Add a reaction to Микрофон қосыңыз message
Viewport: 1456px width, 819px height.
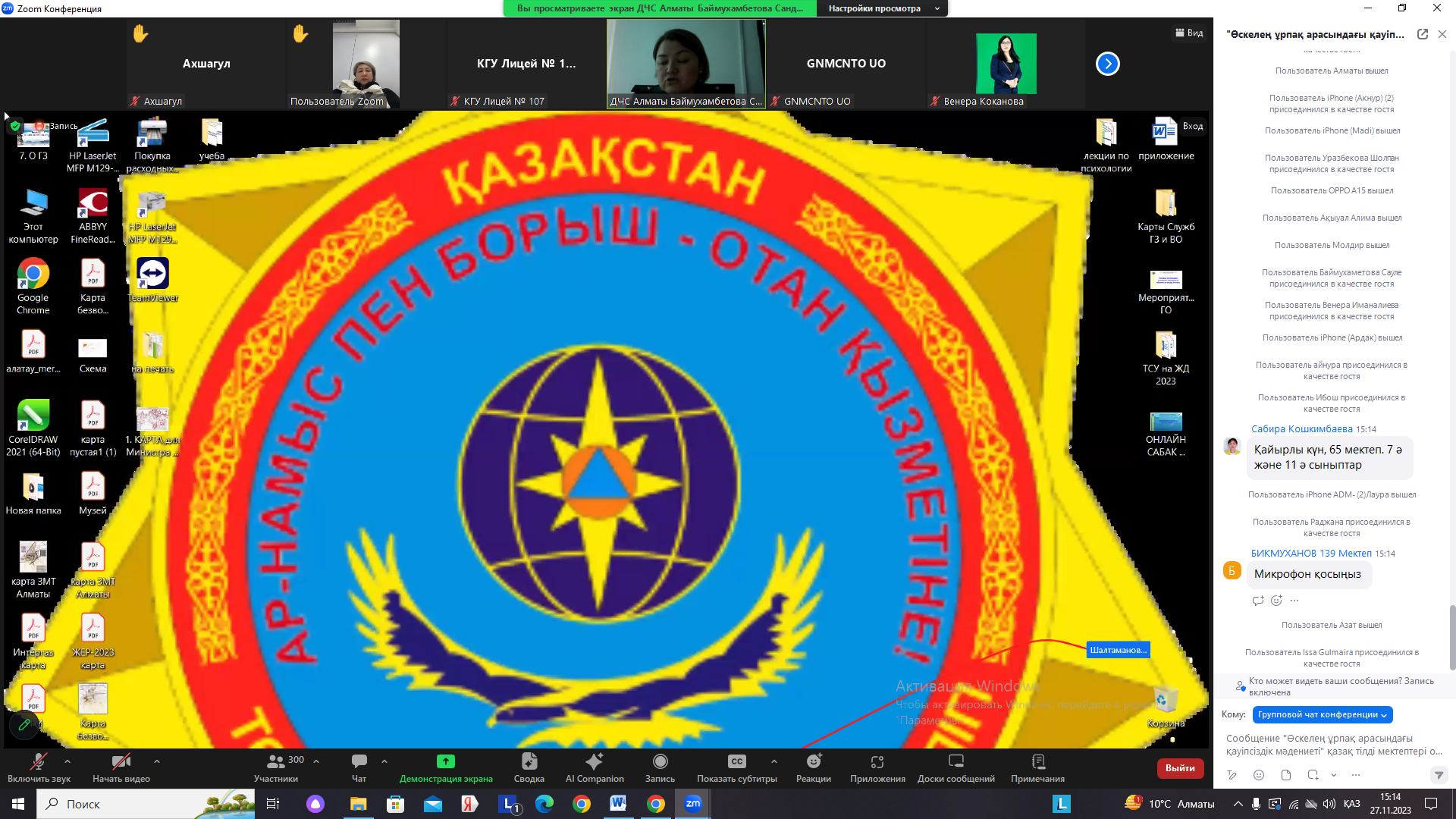point(1276,601)
